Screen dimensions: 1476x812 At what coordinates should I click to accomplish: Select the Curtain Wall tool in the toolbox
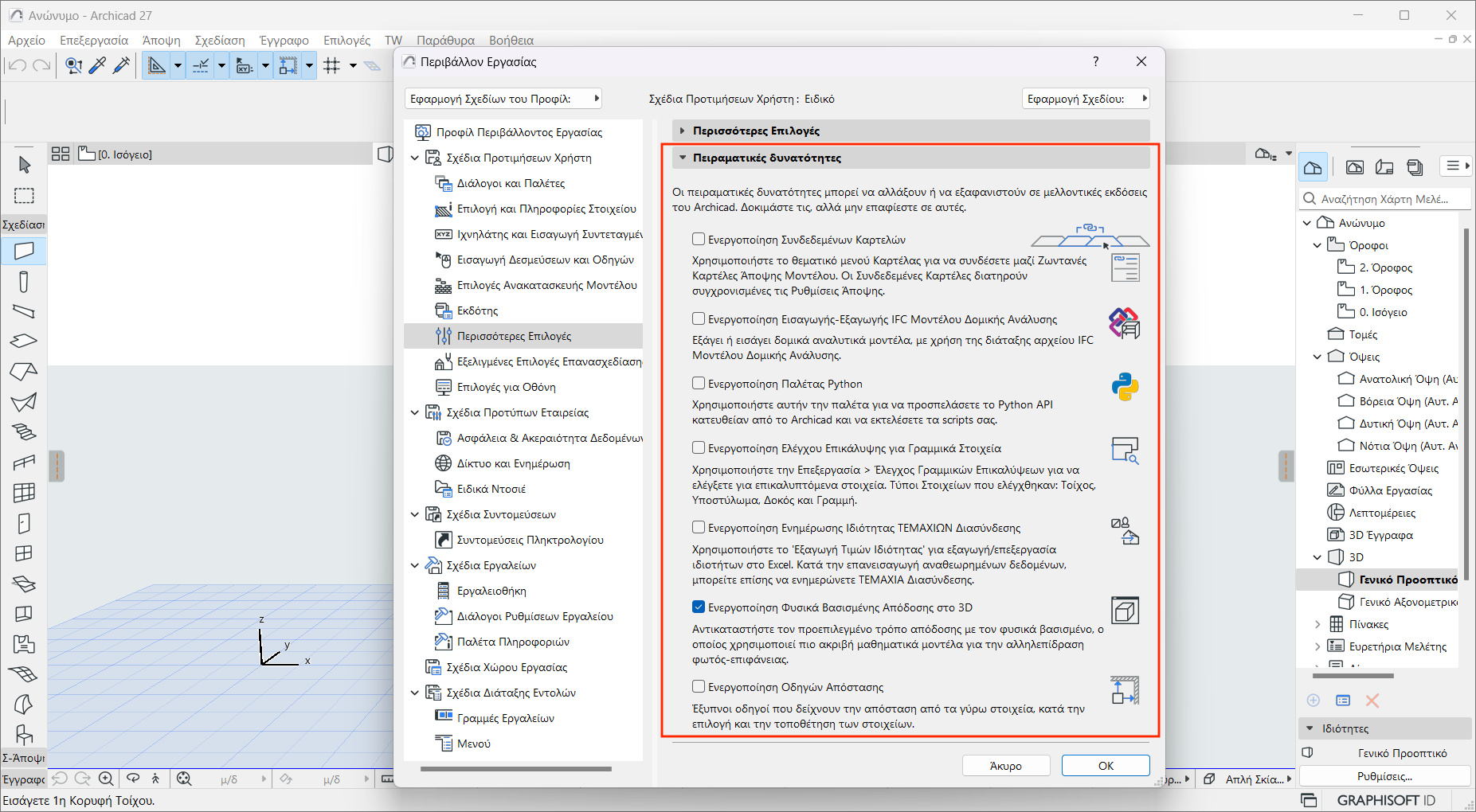coord(24,493)
